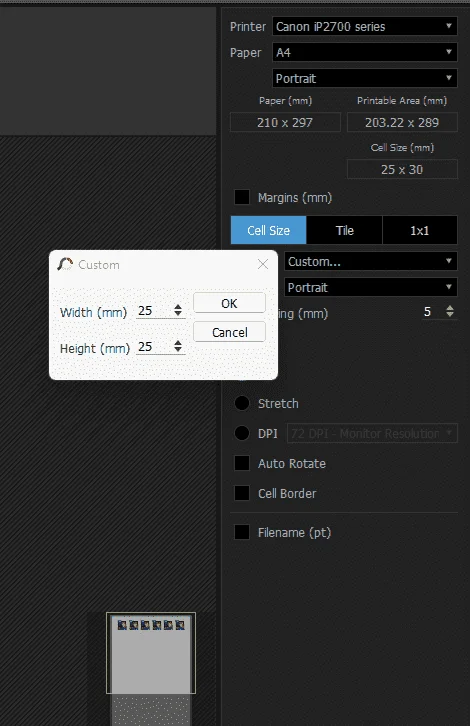470x726 pixels.
Task: Close the Custom dialog with X
Action: click(x=263, y=264)
